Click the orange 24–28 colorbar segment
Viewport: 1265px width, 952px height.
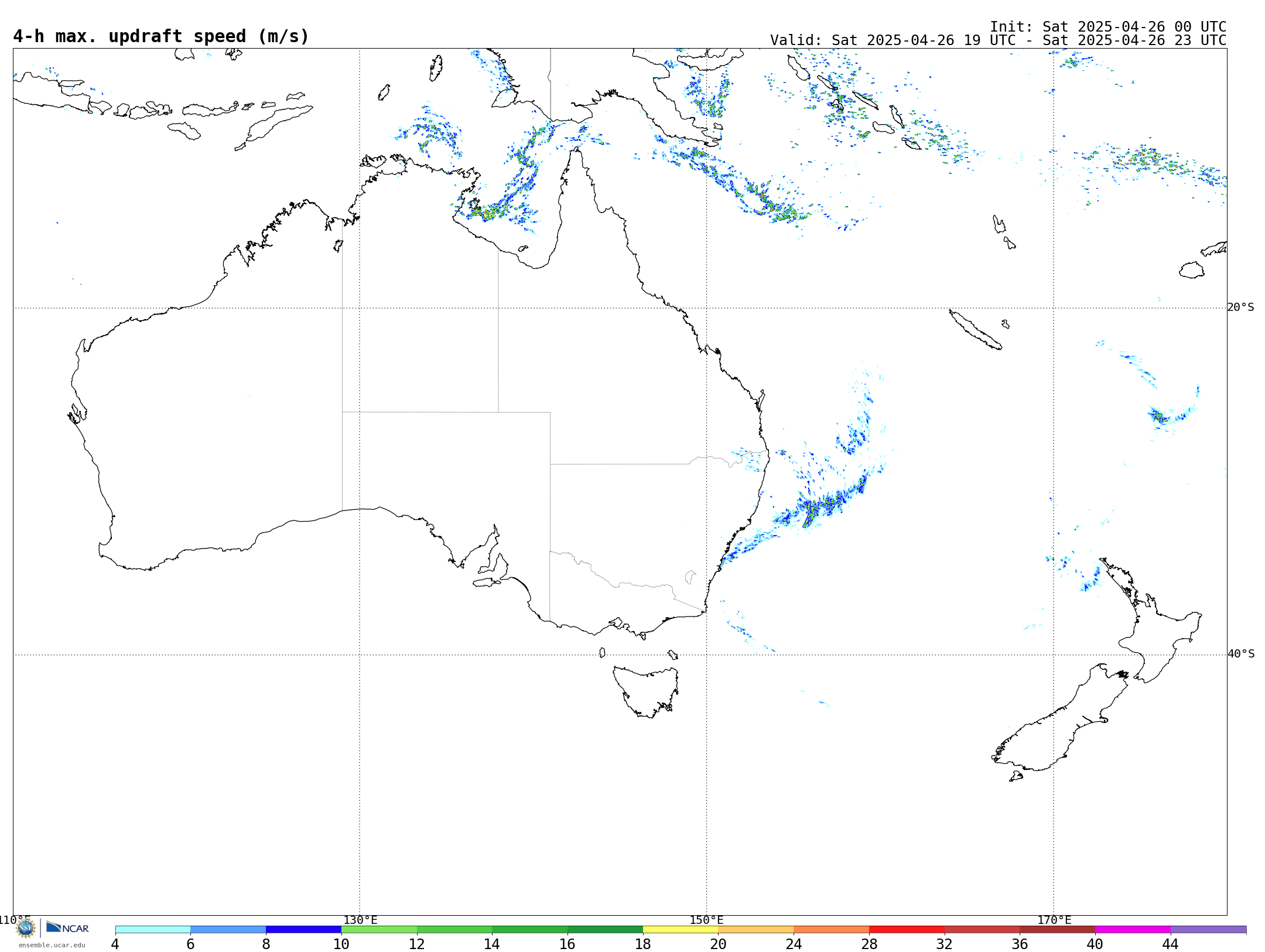832,930
